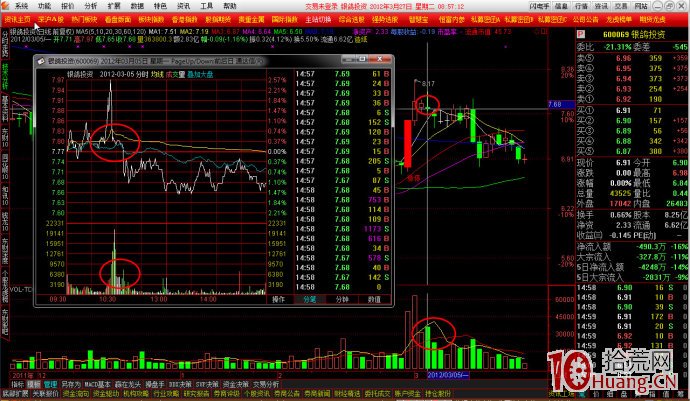Open 委托成交 in bottom bar

pos(378,394)
